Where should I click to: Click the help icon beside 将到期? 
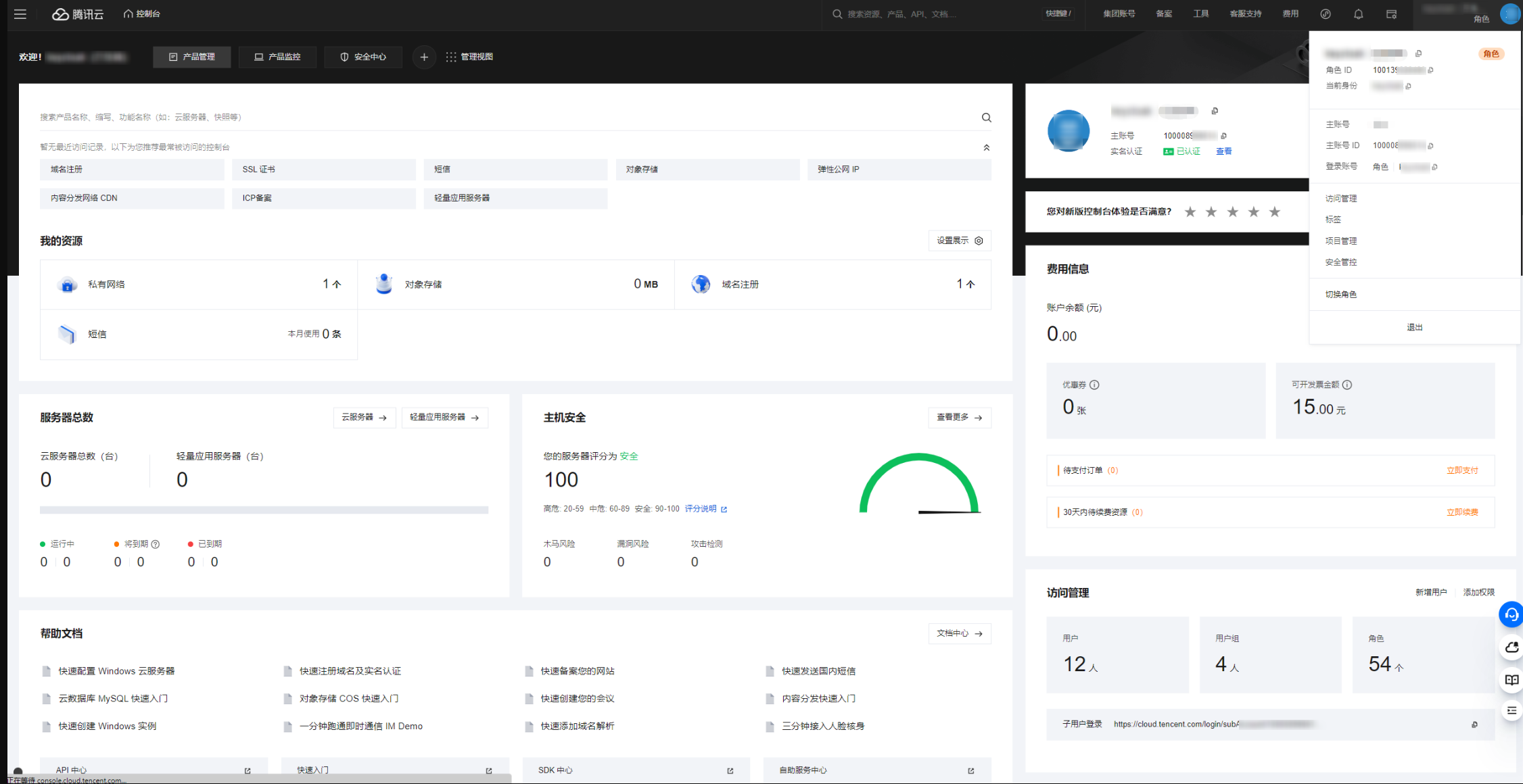click(x=156, y=544)
